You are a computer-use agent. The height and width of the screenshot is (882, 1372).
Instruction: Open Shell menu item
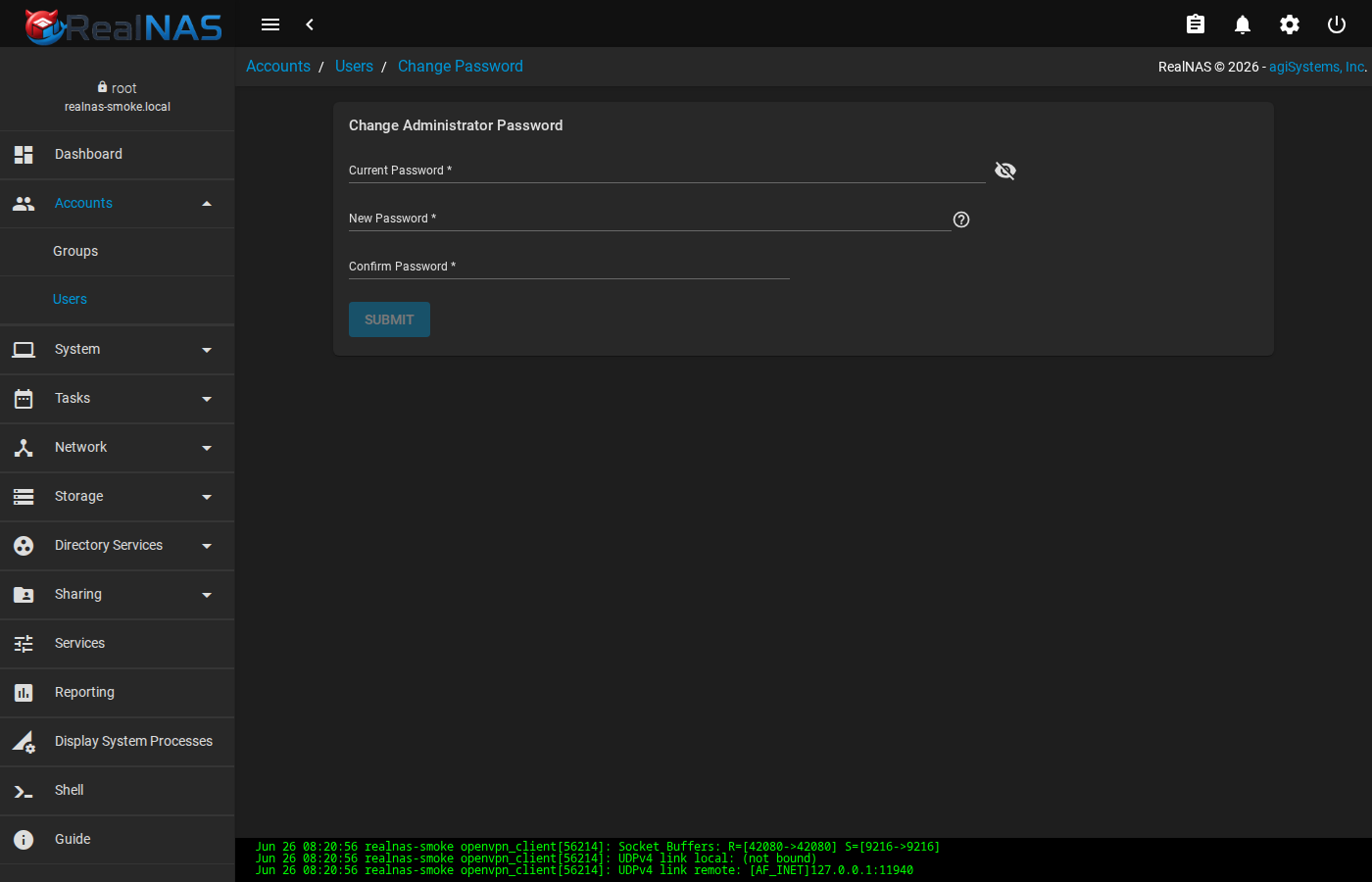118,791
